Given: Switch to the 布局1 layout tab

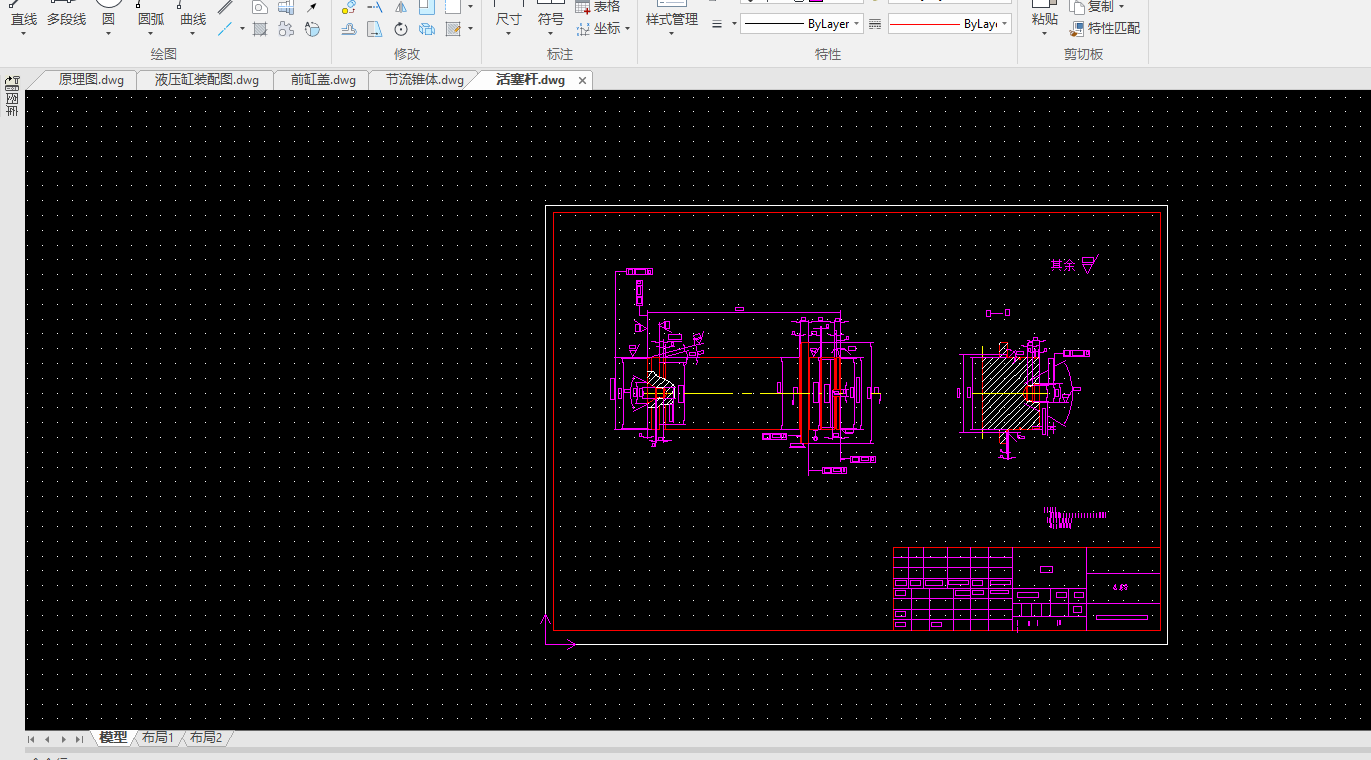Looking at the screenshot, I should 158,738.
